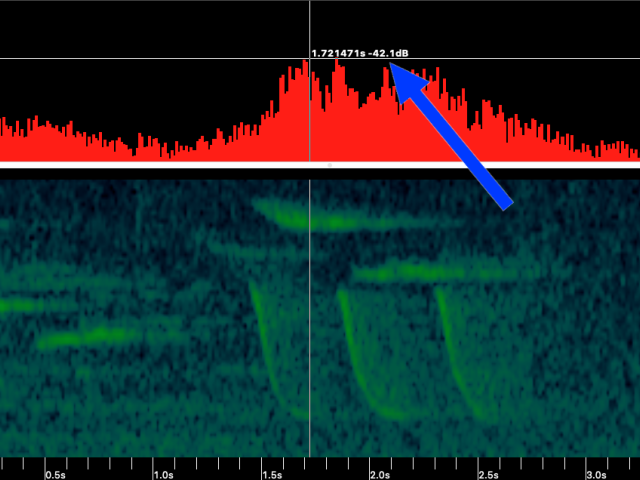This screenshot has width=640, height=480.
Task: Click the vertical playhead line in the spectrogram
Action: click(310, 320)
